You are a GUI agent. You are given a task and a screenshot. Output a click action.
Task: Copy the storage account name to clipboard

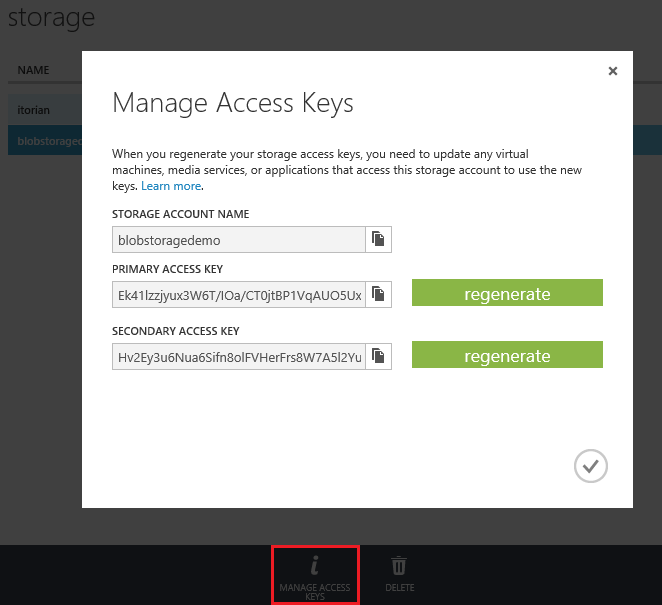tap(379, 239)
